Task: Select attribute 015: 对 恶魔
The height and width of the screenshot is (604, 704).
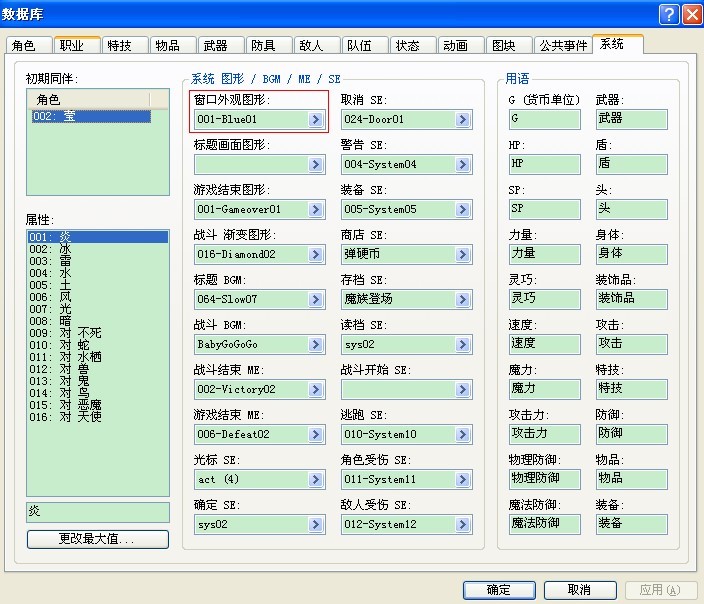Action: click(x=98, y=405)
